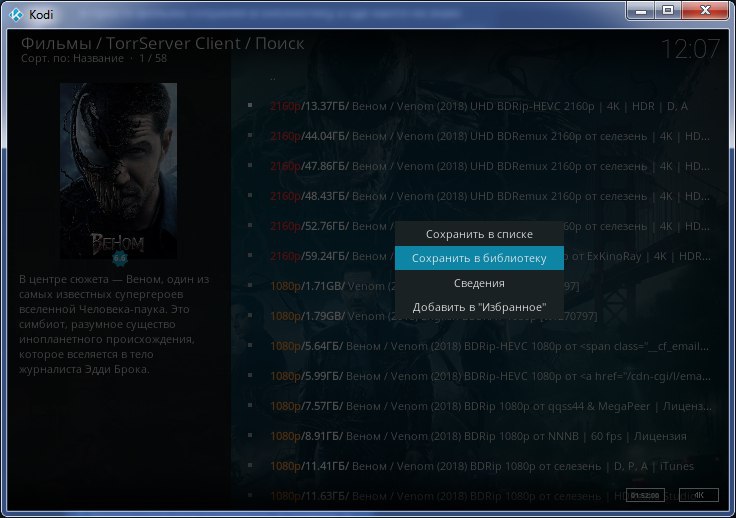Click the 01:52:00 duration badge

pos(645,495)
